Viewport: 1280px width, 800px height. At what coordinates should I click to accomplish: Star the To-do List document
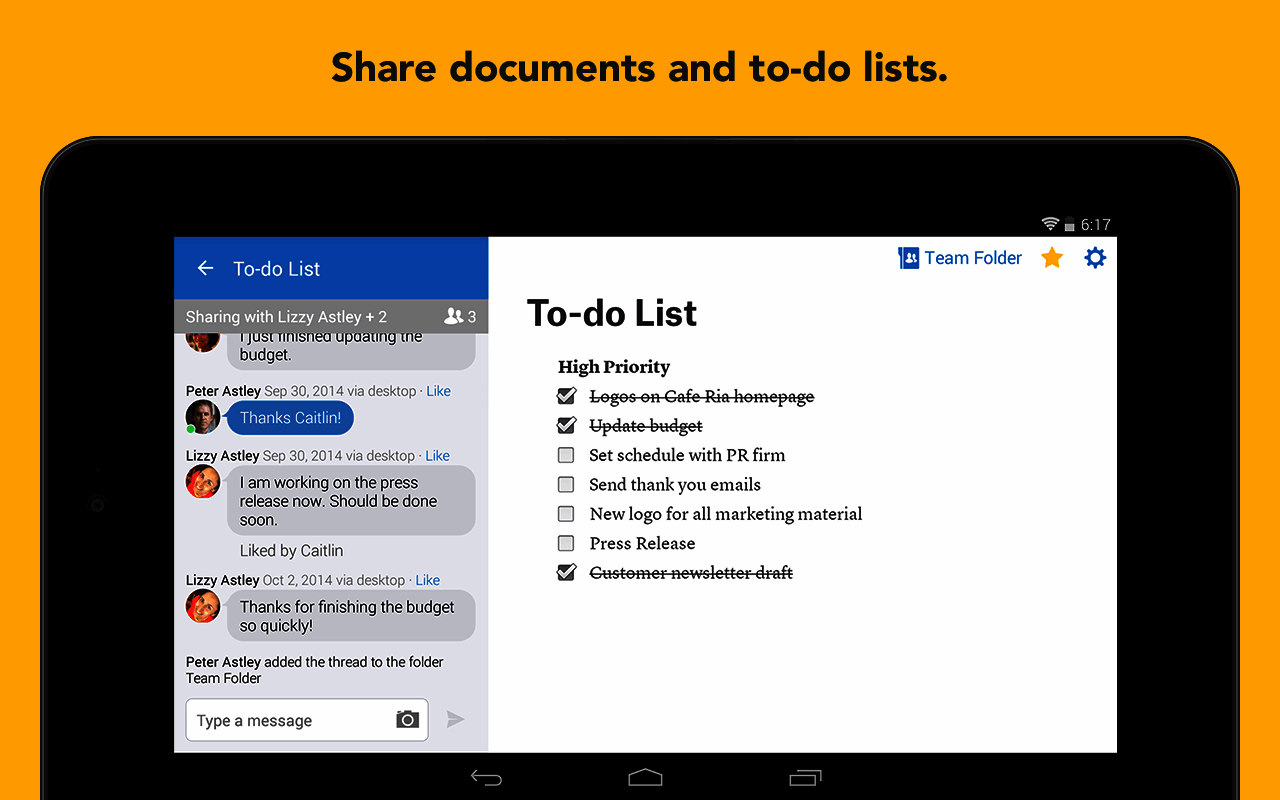(x=1051, y=257)
